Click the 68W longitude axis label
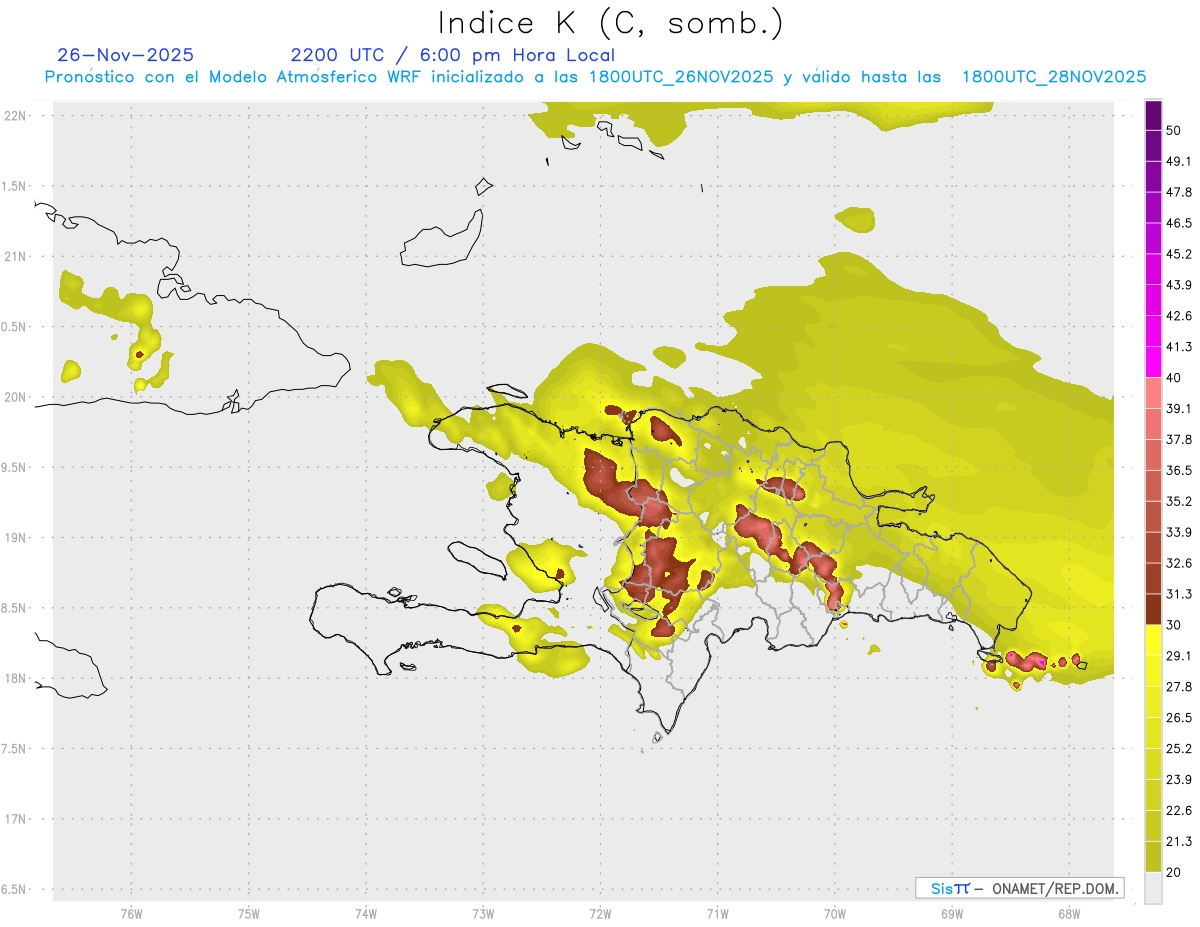1200x927 pixels. [x=1068, y=913]
